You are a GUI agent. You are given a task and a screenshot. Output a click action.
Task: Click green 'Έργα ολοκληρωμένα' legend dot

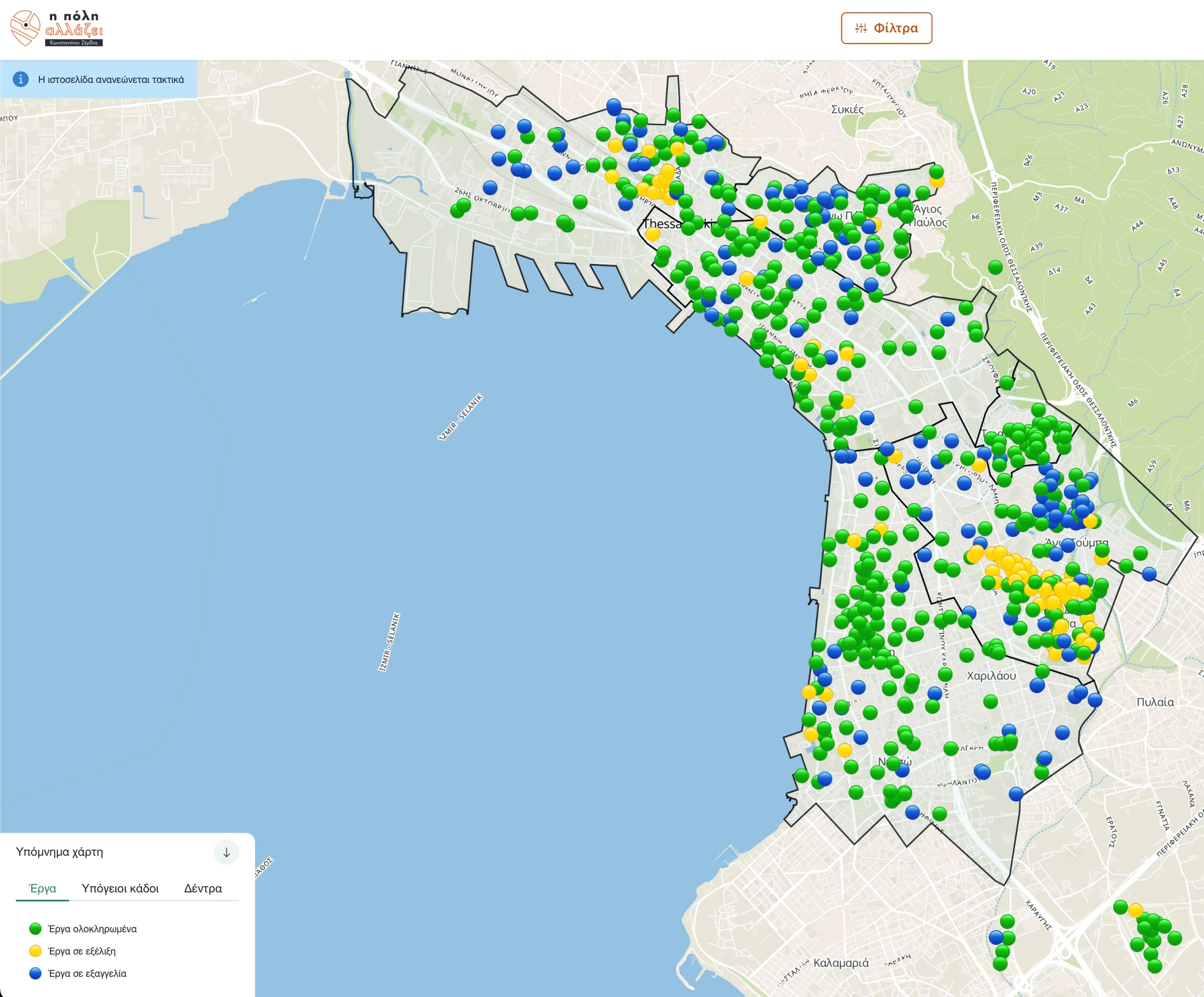pos(35,929)
